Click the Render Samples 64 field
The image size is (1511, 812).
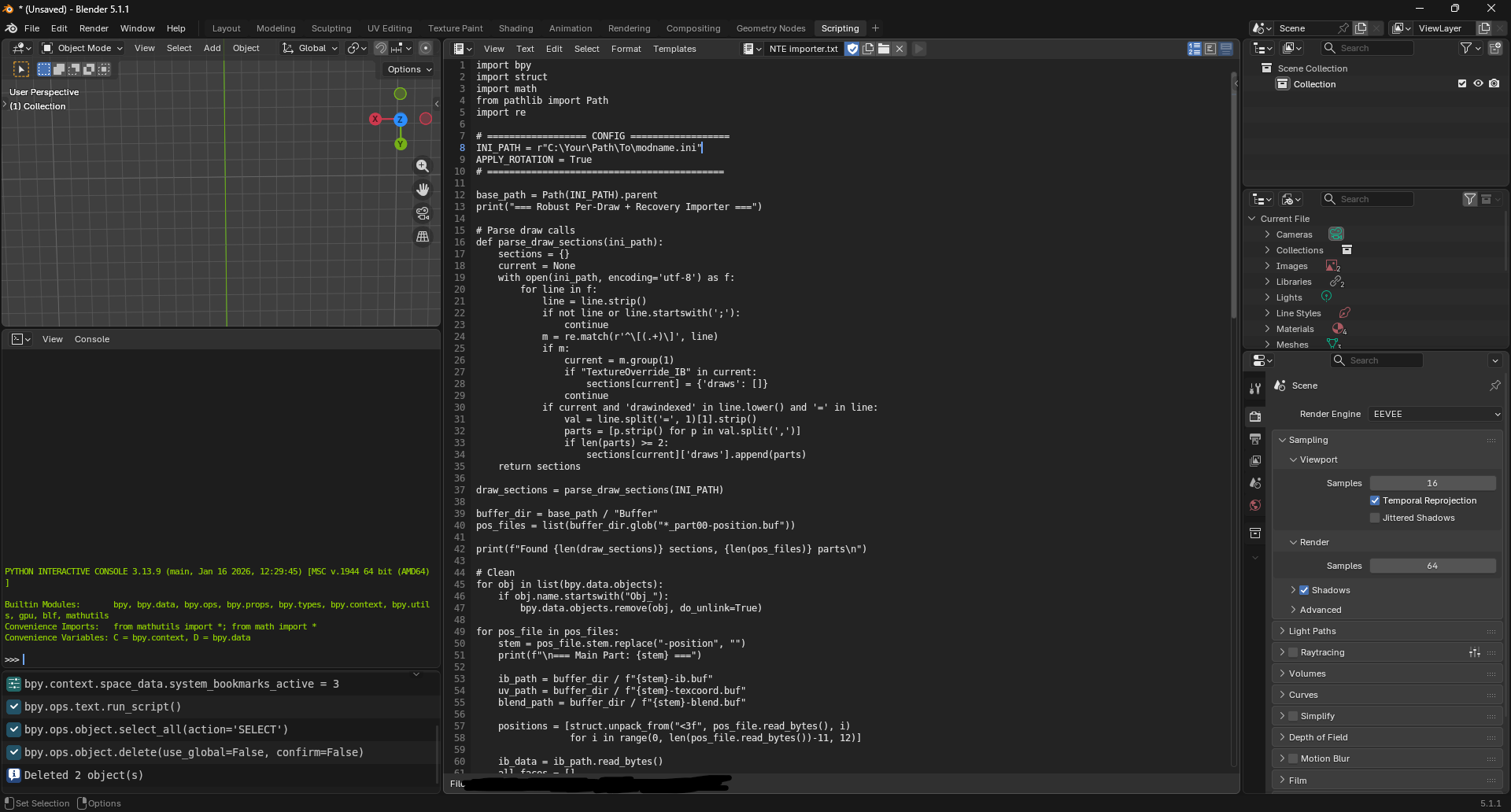(x=1432, y=566)
